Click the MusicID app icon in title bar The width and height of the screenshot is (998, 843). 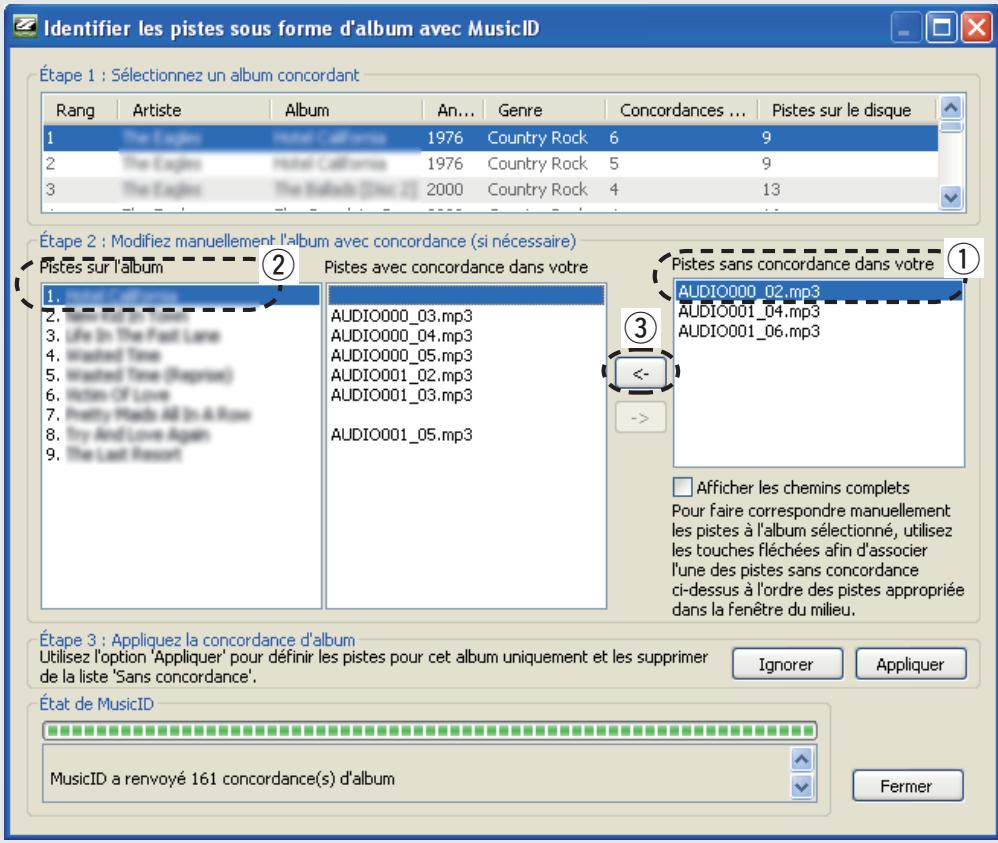pos(25,27)
